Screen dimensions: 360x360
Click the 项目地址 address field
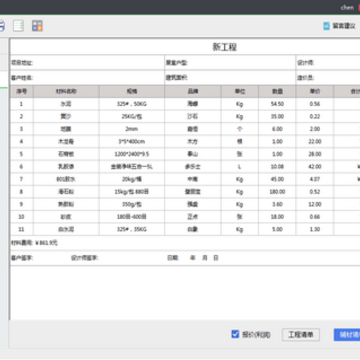87,63
